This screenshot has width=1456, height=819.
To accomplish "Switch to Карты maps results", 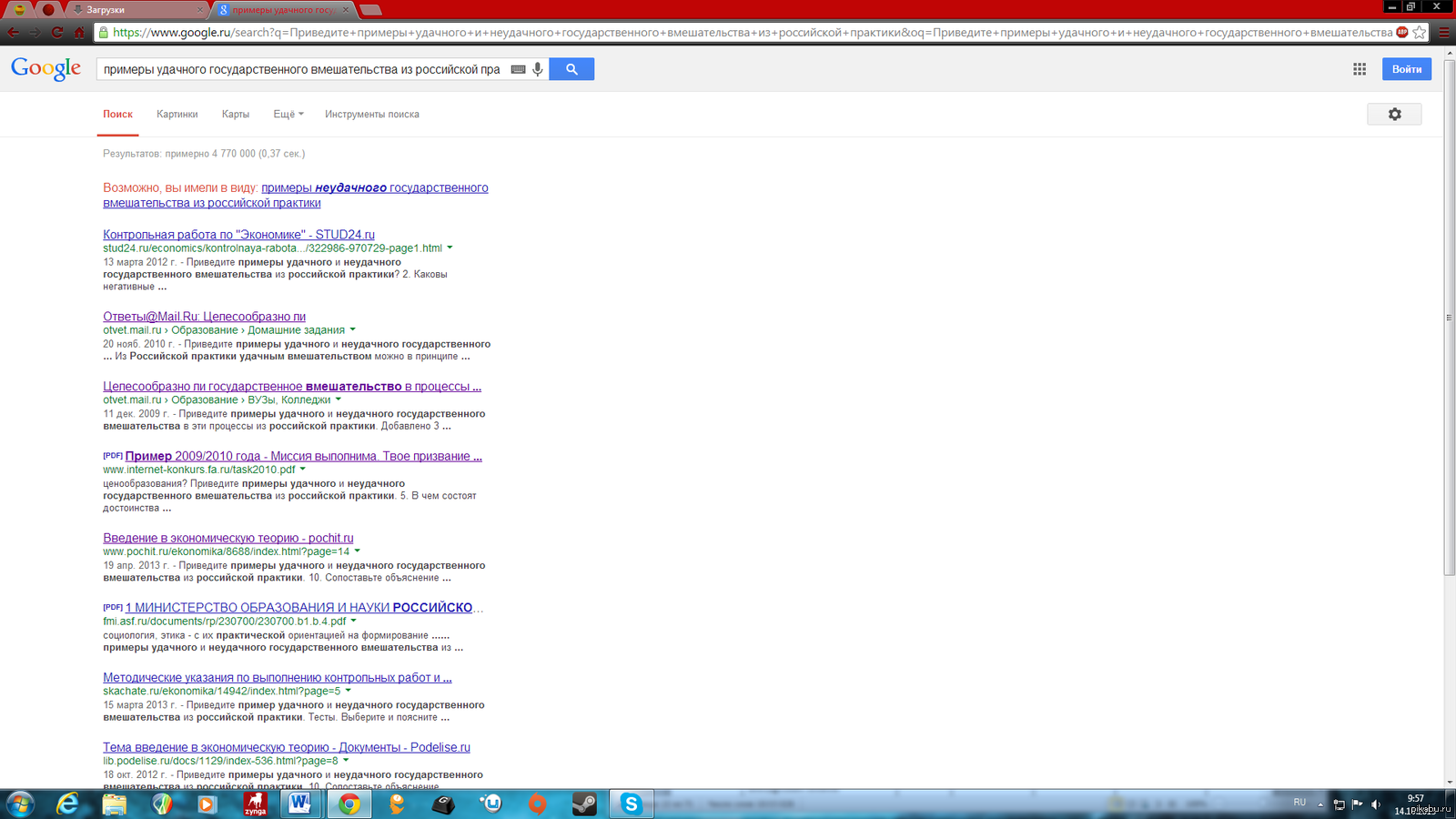I will (x=235, y=115).
